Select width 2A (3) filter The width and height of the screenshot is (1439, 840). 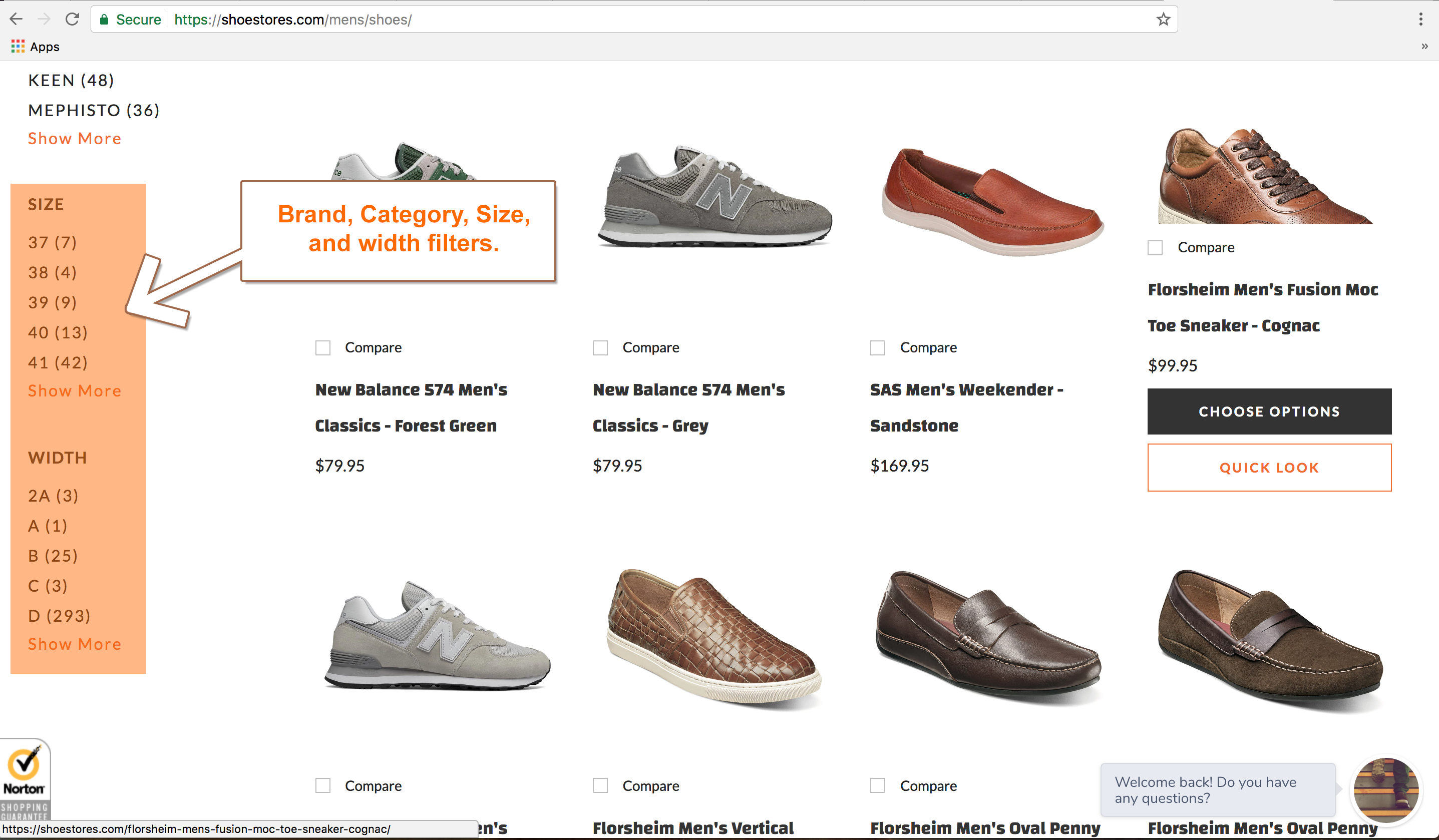(x=54, y=496)
